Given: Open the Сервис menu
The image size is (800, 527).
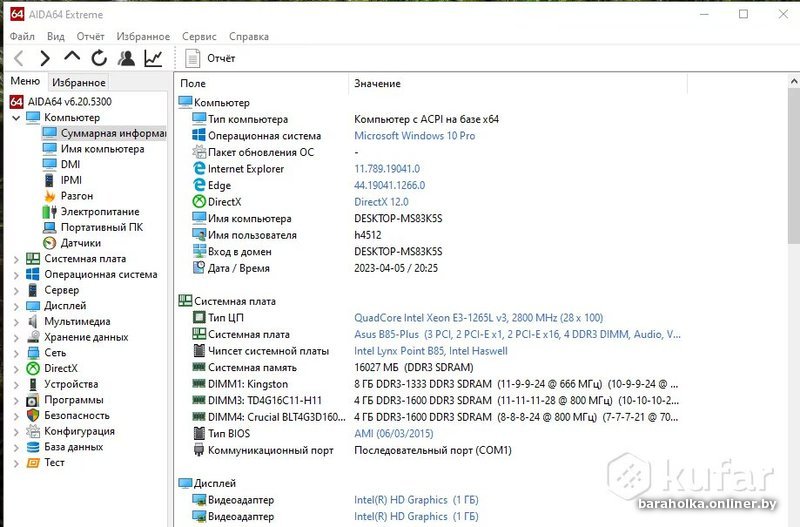Looking at the screenshot, I should 199,36.
